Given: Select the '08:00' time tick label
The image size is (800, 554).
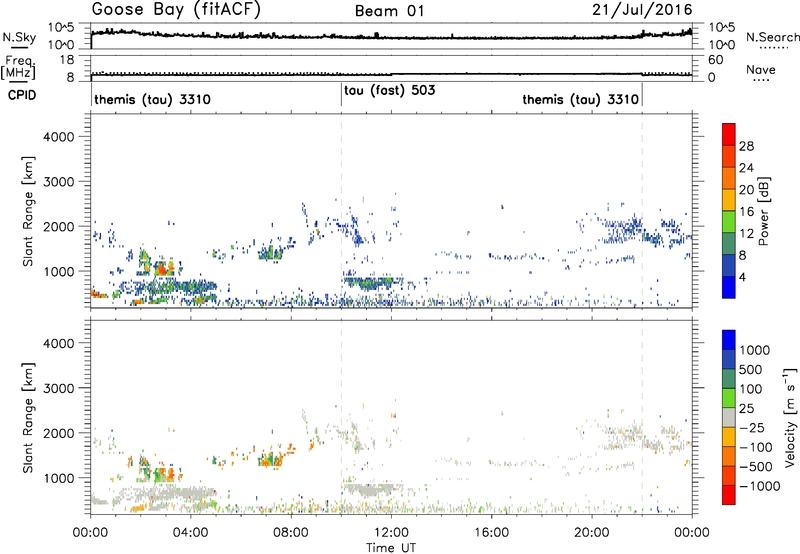Looking at the screenshot, I should (291, 533).
